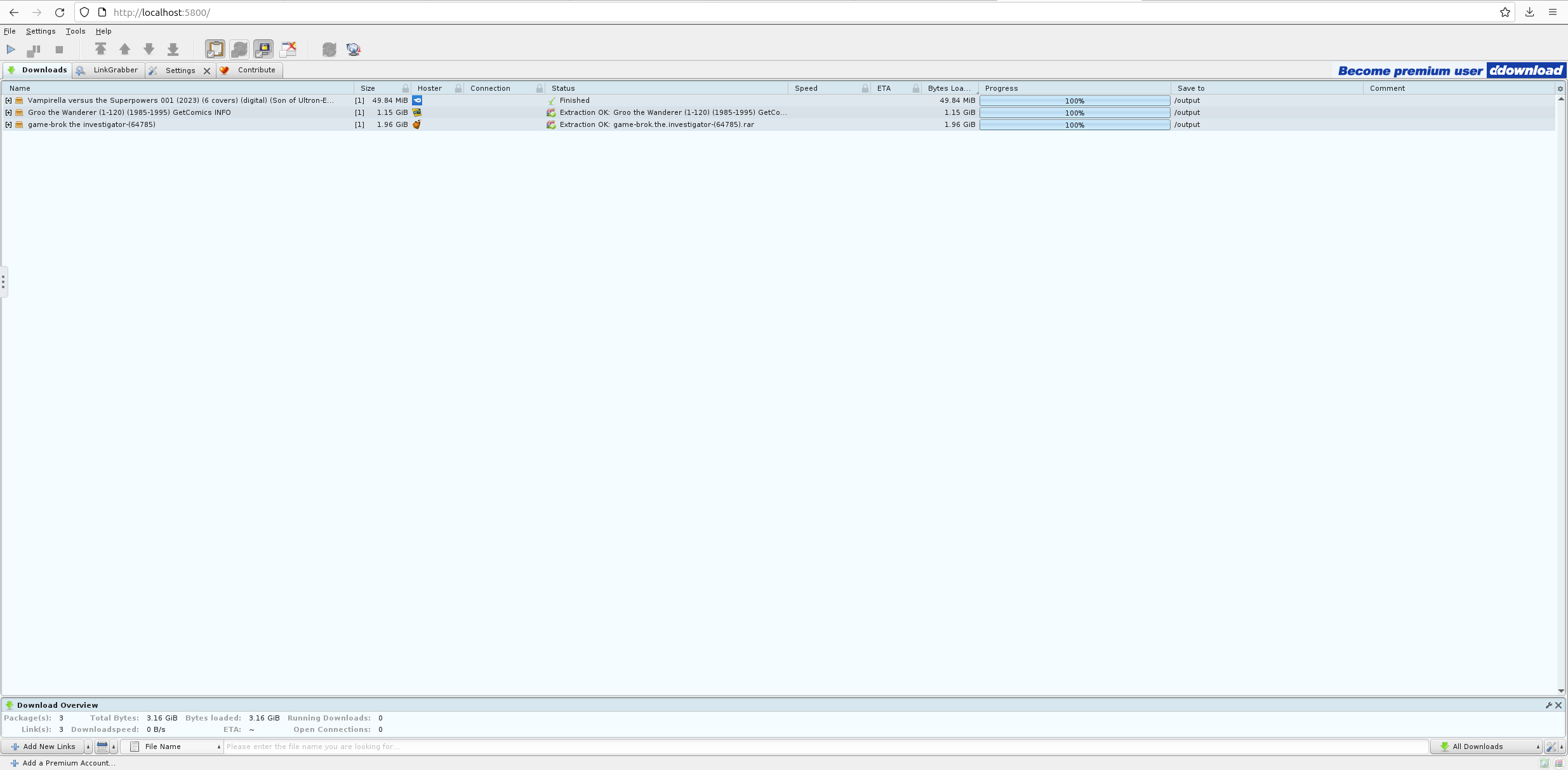Toggle the premium lock monitor button

pyautogui.click(x=263, y=50)
